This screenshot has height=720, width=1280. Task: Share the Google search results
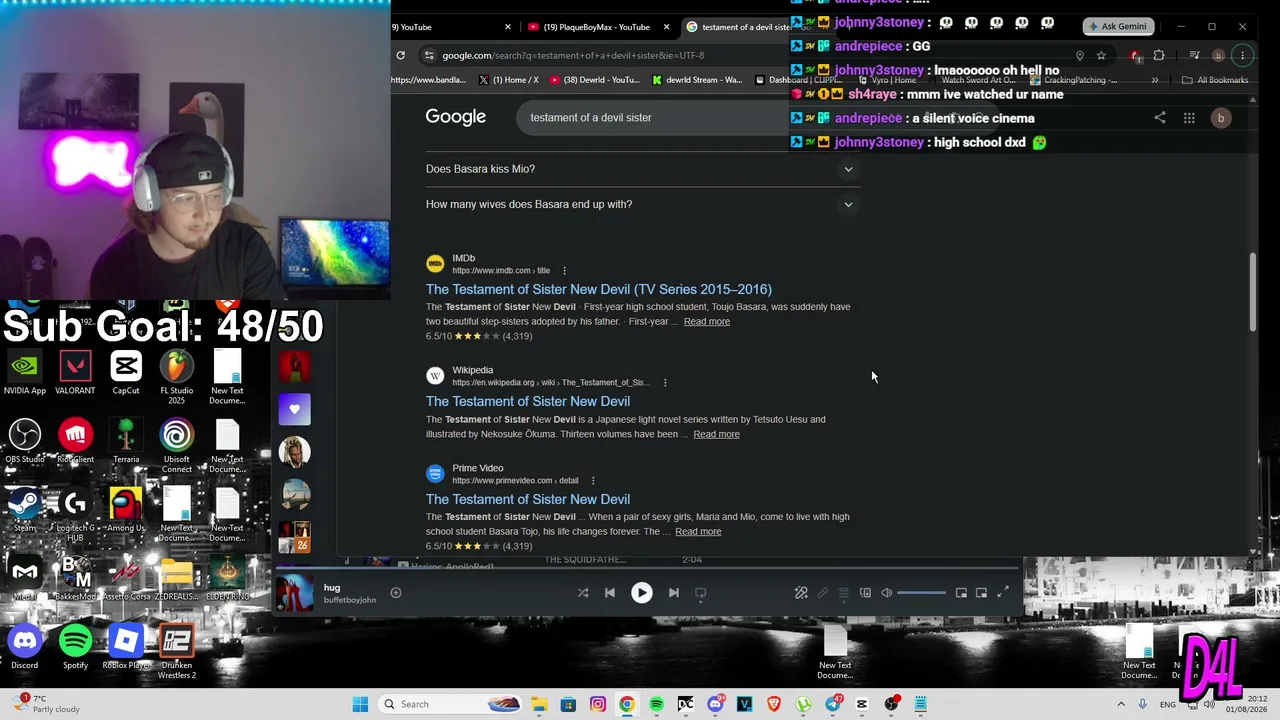(1160, 118)
